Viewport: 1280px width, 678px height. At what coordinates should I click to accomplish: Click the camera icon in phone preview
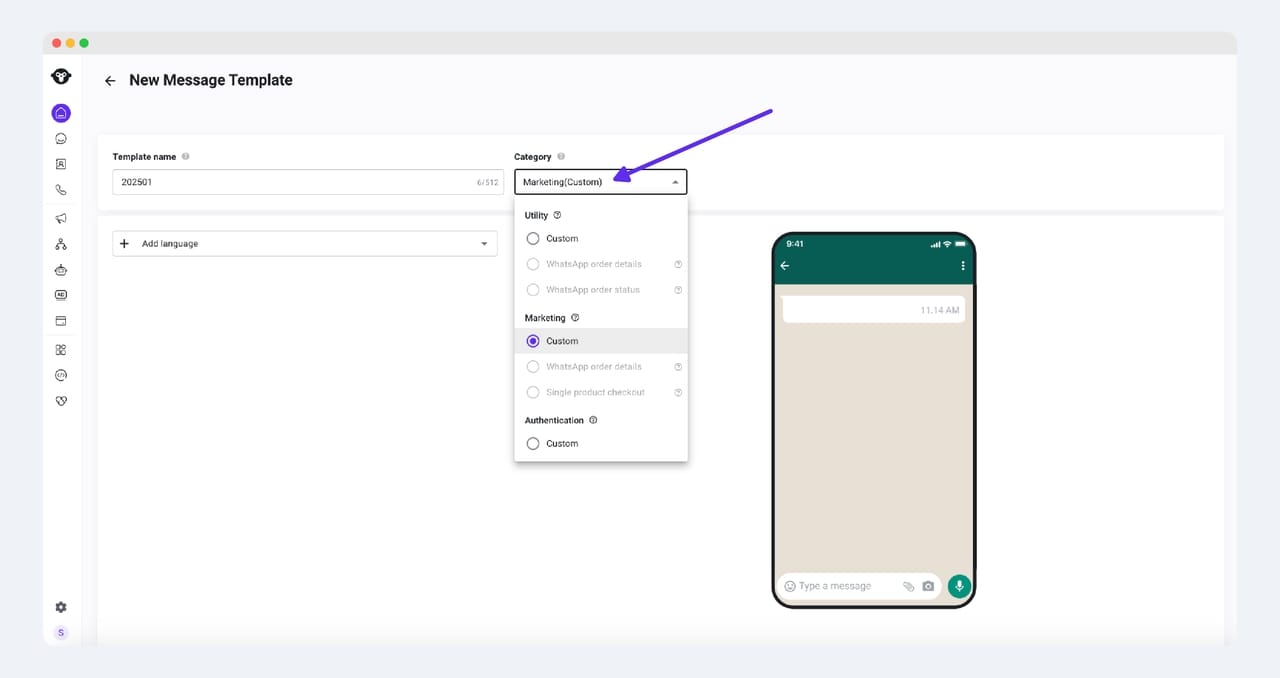coord(928,586)
